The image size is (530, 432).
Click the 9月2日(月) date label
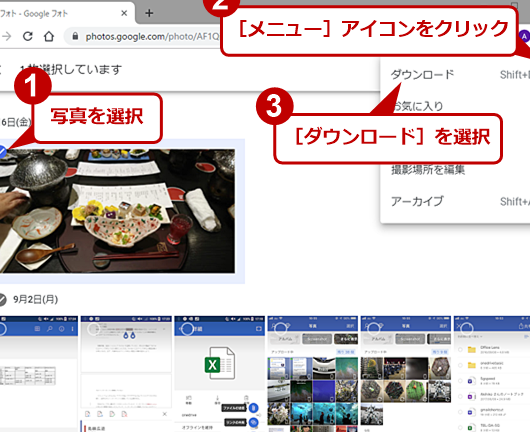35,299
